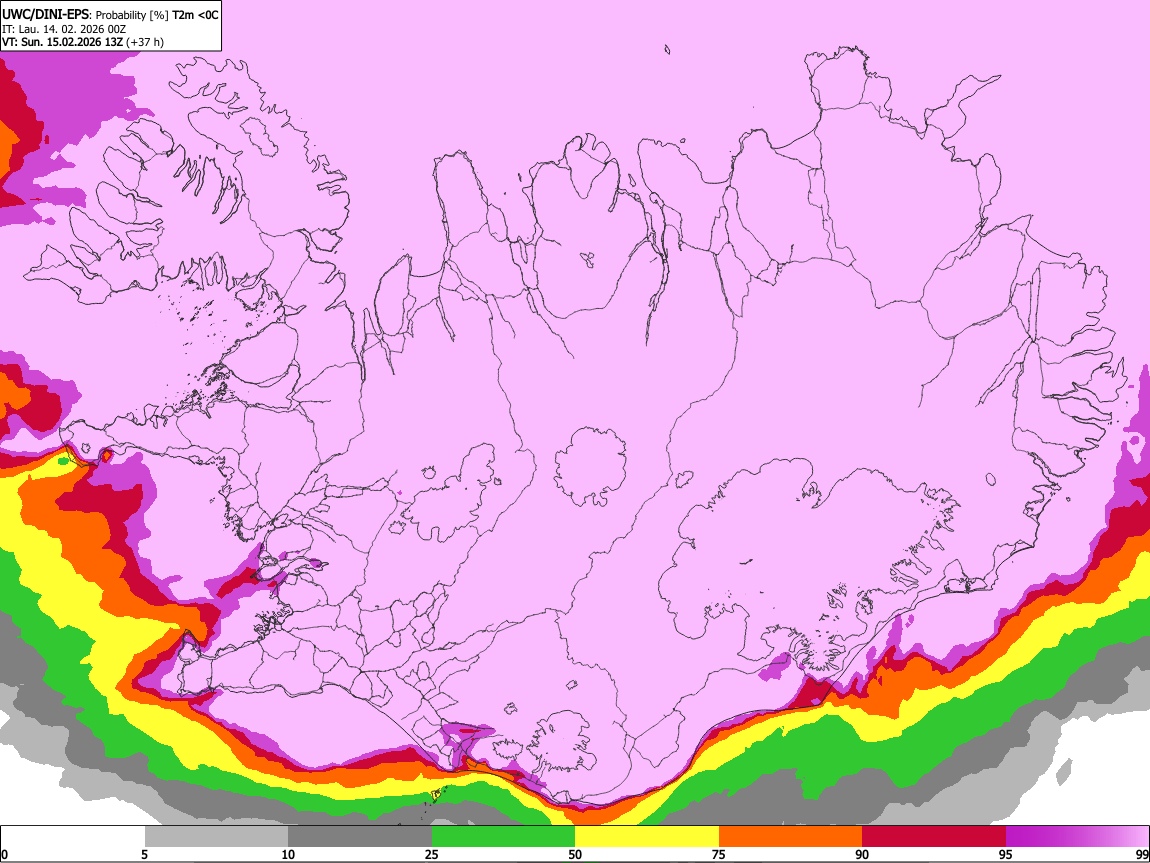Click legend value label 25

pyautogui.click(x=432, y=855)
